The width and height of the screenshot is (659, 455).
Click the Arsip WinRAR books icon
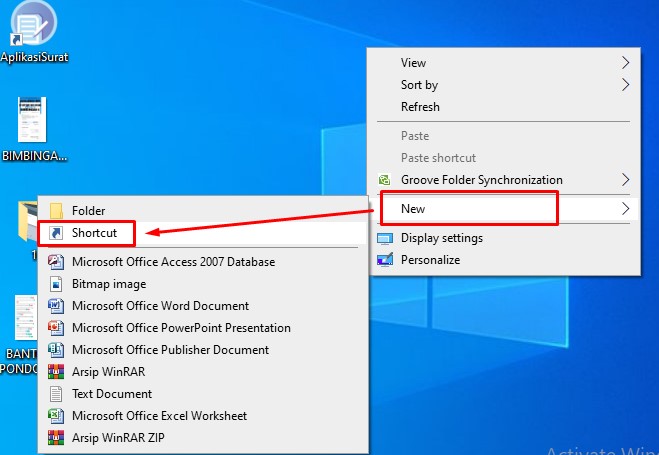click(x=56, y=372)
